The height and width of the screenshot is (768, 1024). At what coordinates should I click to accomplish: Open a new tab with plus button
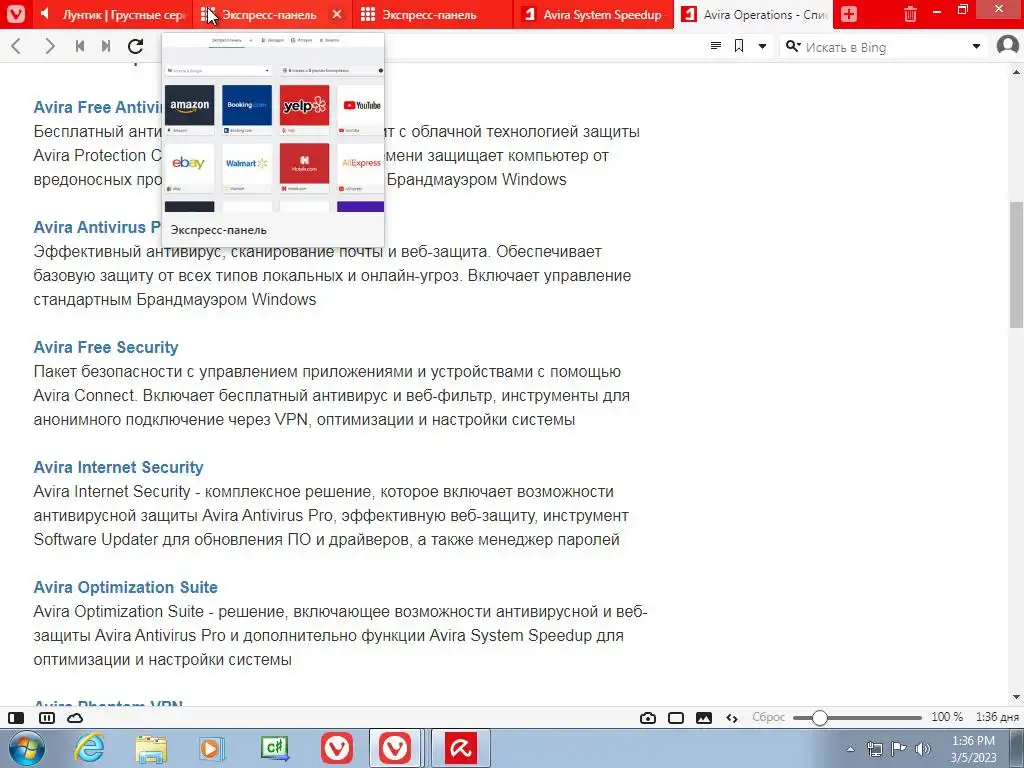click(x=848, y=14)
